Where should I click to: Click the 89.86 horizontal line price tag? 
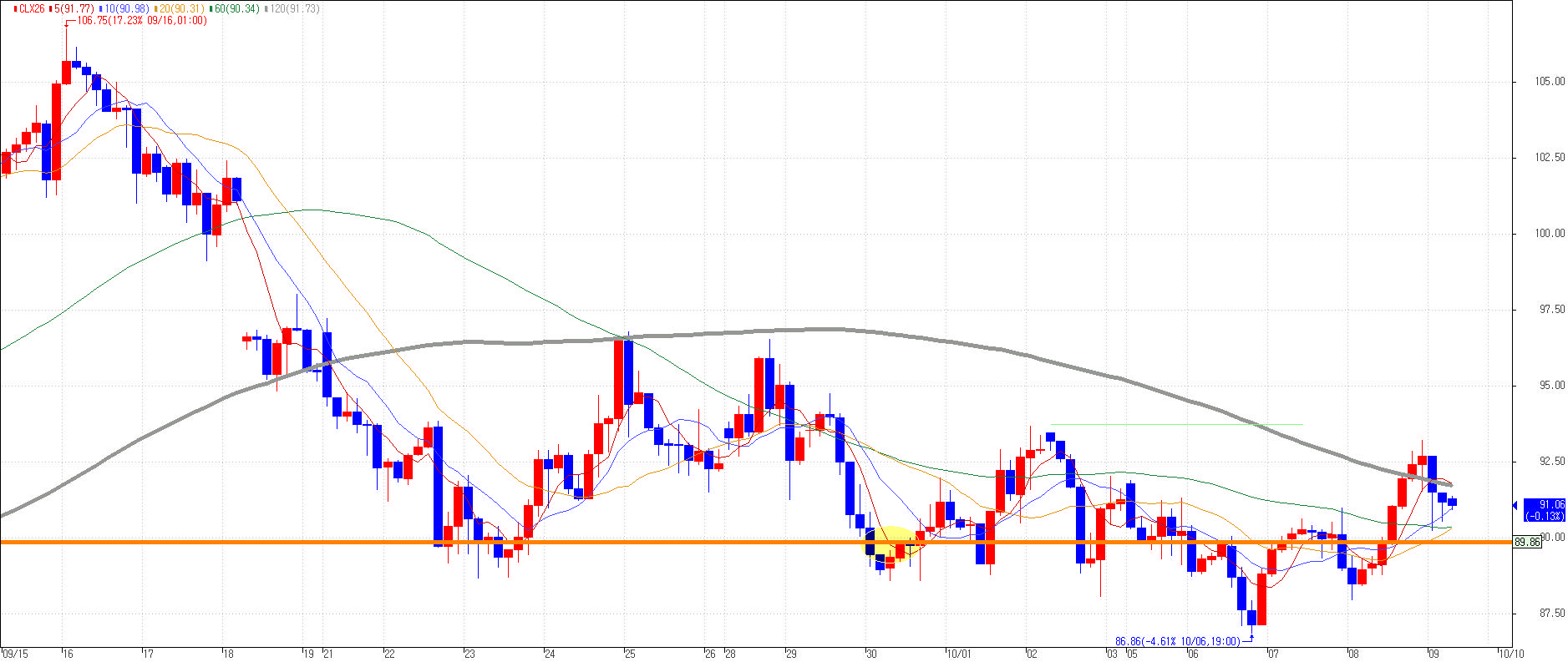1527,542
